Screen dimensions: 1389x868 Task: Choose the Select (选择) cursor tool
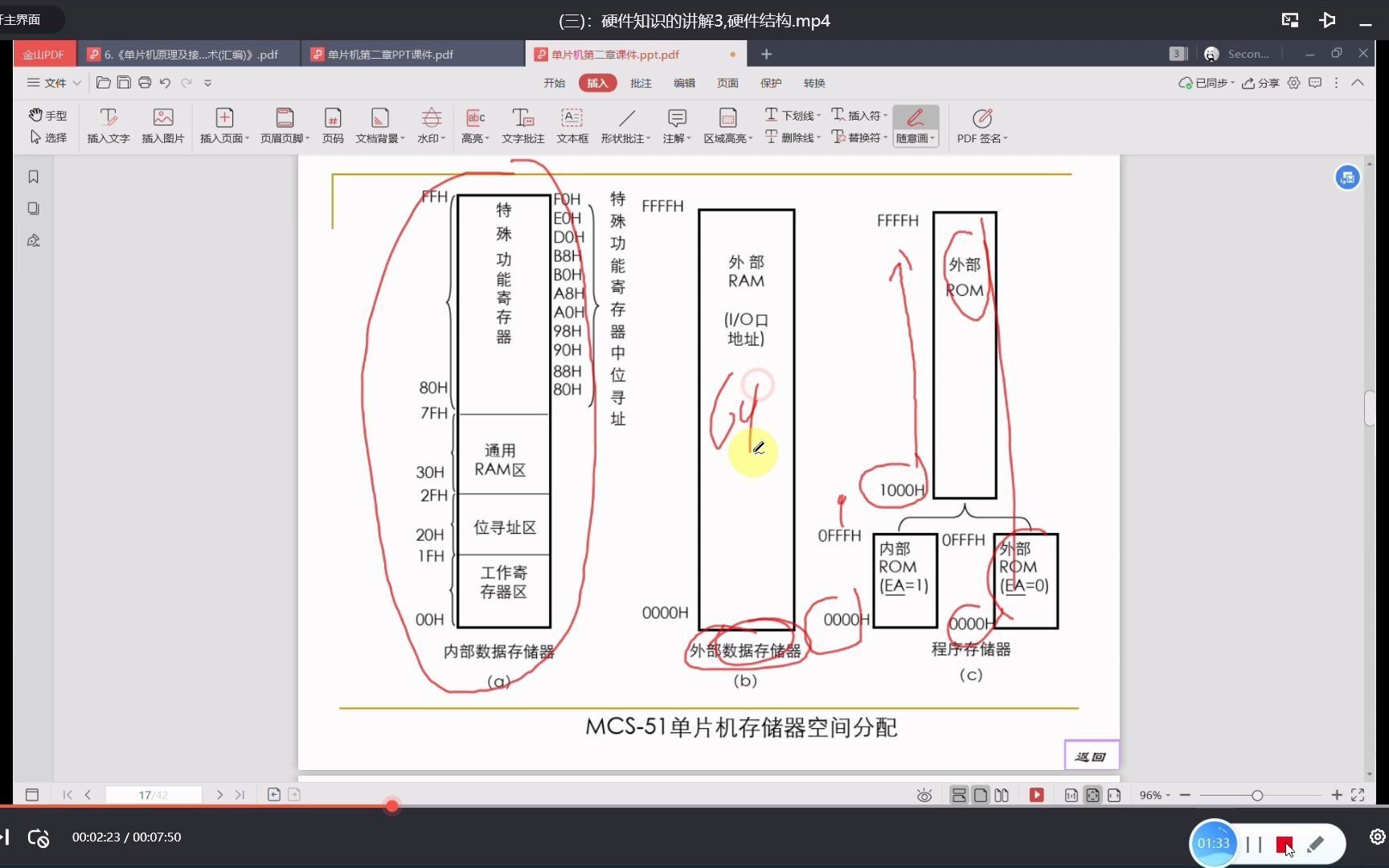47,137
